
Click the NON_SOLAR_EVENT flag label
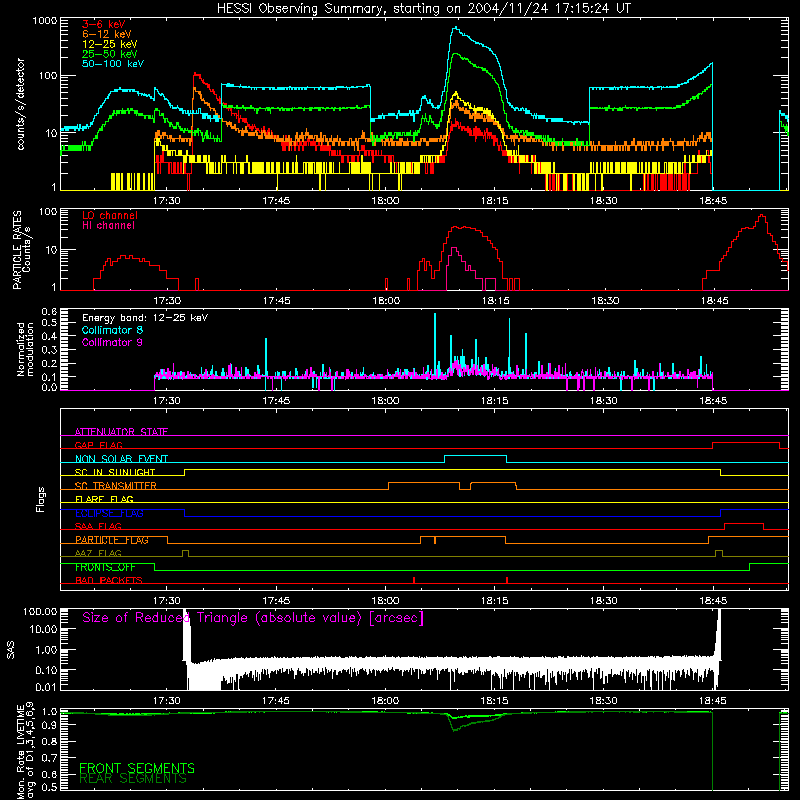click(121, 459)
